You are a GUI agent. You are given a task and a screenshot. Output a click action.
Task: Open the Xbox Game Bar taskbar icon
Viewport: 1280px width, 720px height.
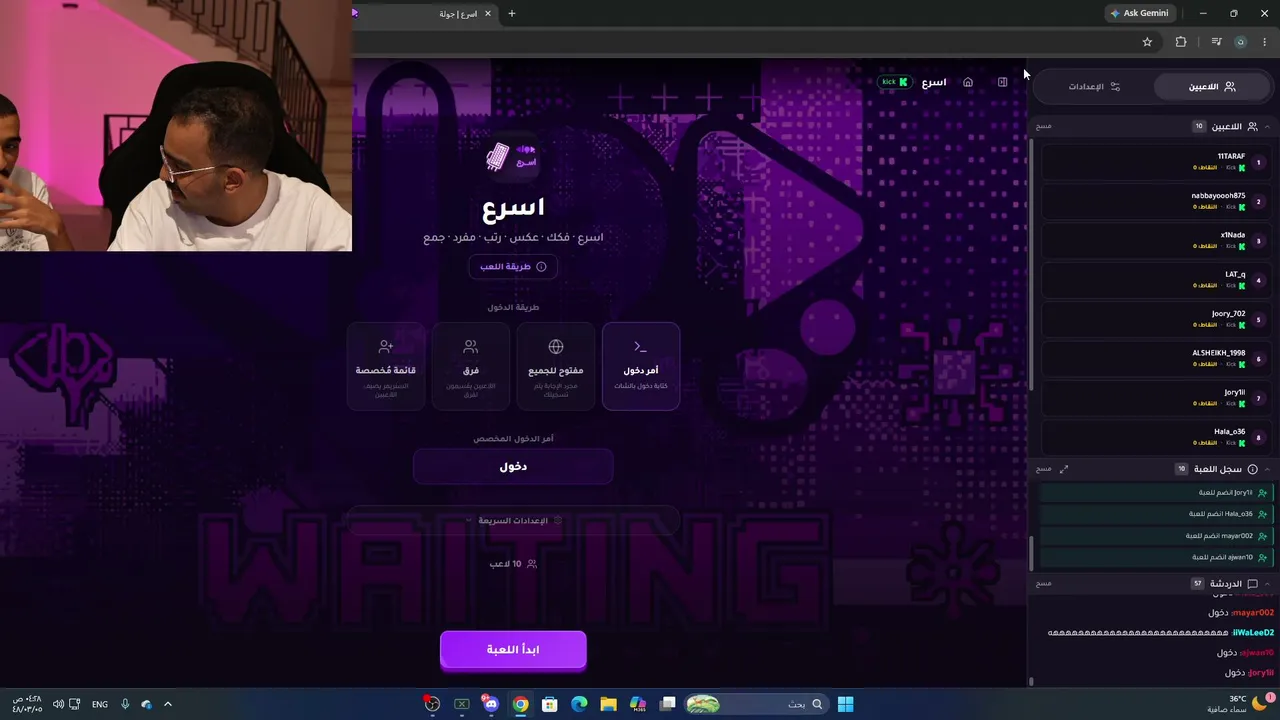(462, 704)
